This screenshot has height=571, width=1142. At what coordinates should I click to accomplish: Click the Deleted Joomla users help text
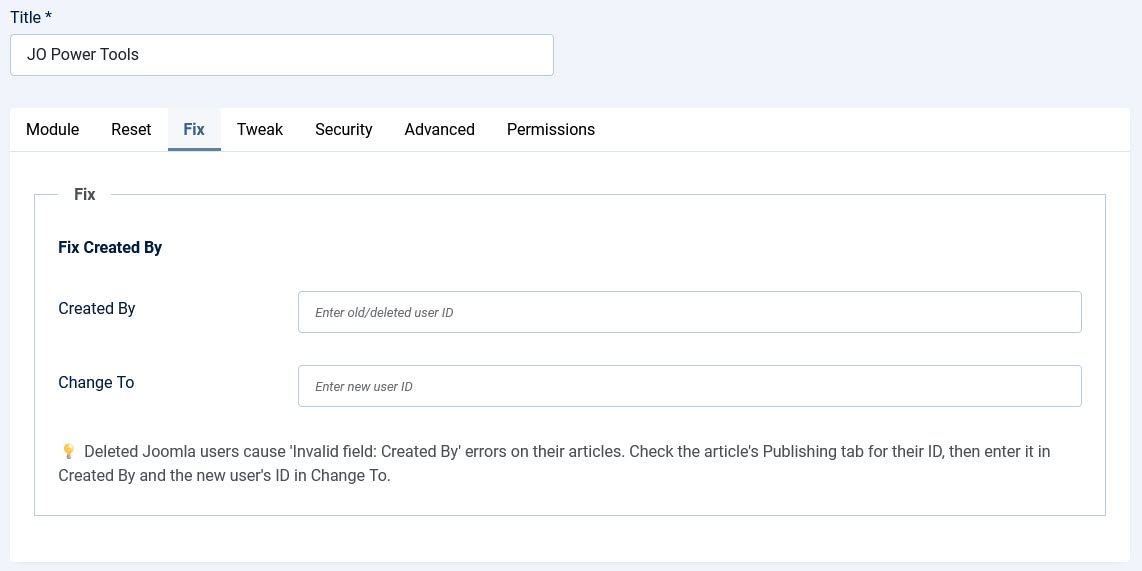point(554,464)
